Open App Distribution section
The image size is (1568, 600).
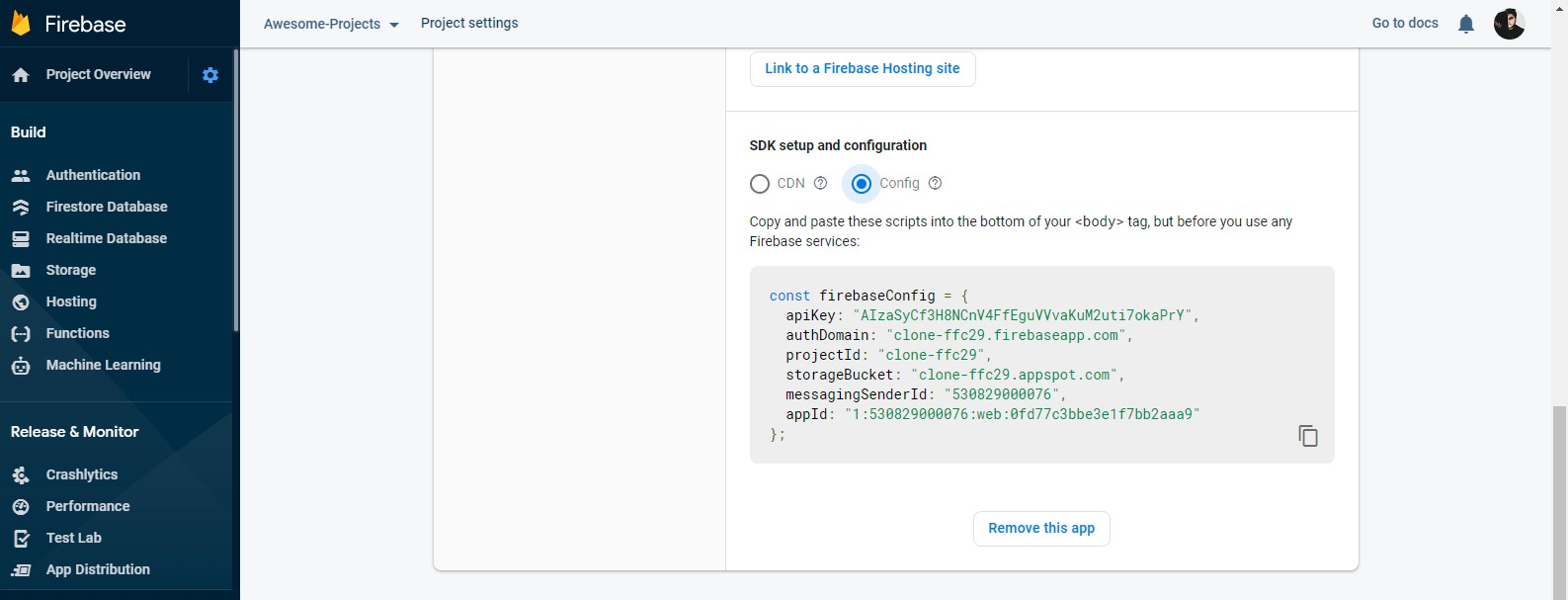(98, 569)
